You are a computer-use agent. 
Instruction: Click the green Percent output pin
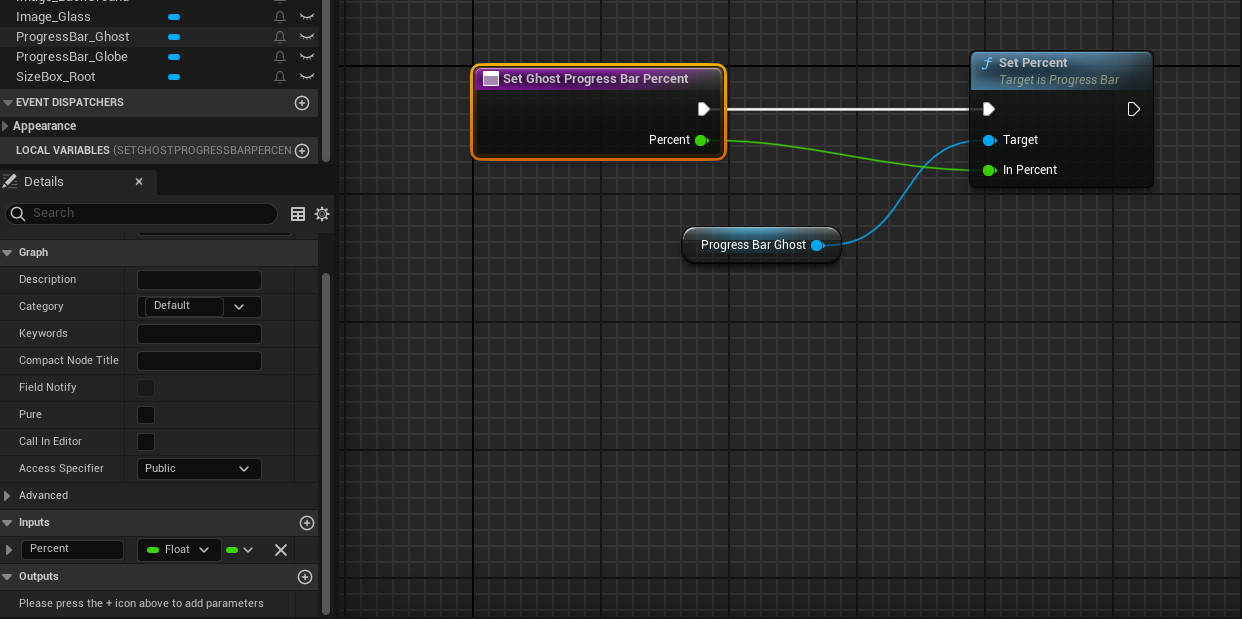[x=701, y=140]
